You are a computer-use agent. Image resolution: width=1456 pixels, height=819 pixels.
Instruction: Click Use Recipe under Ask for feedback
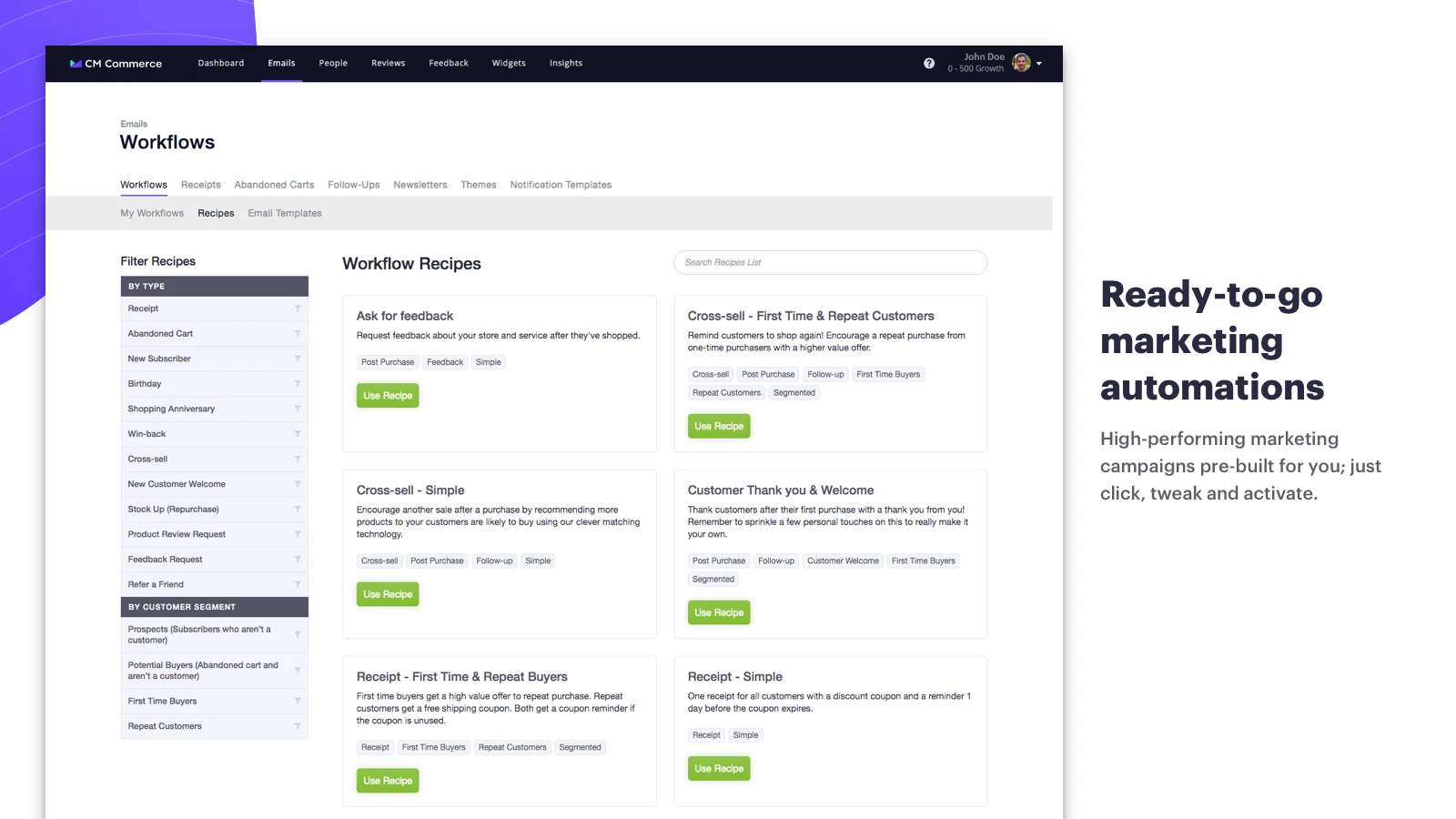pyautogui.click(x=388, y=395)
